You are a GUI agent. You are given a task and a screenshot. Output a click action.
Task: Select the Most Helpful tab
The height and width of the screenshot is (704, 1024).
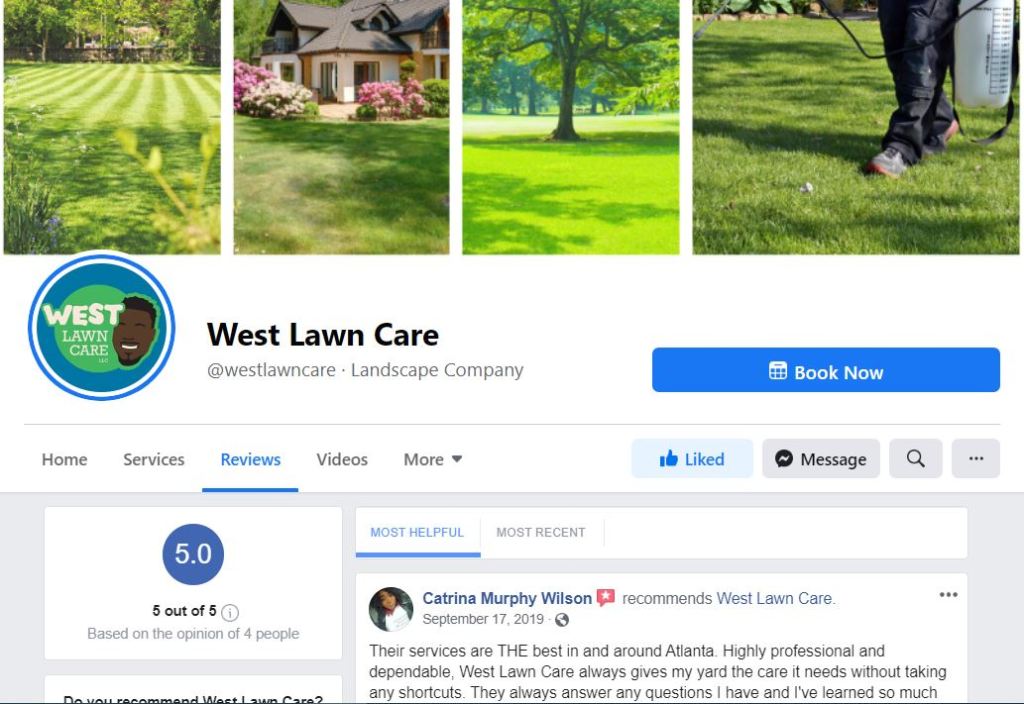click(x=417, y=532)
